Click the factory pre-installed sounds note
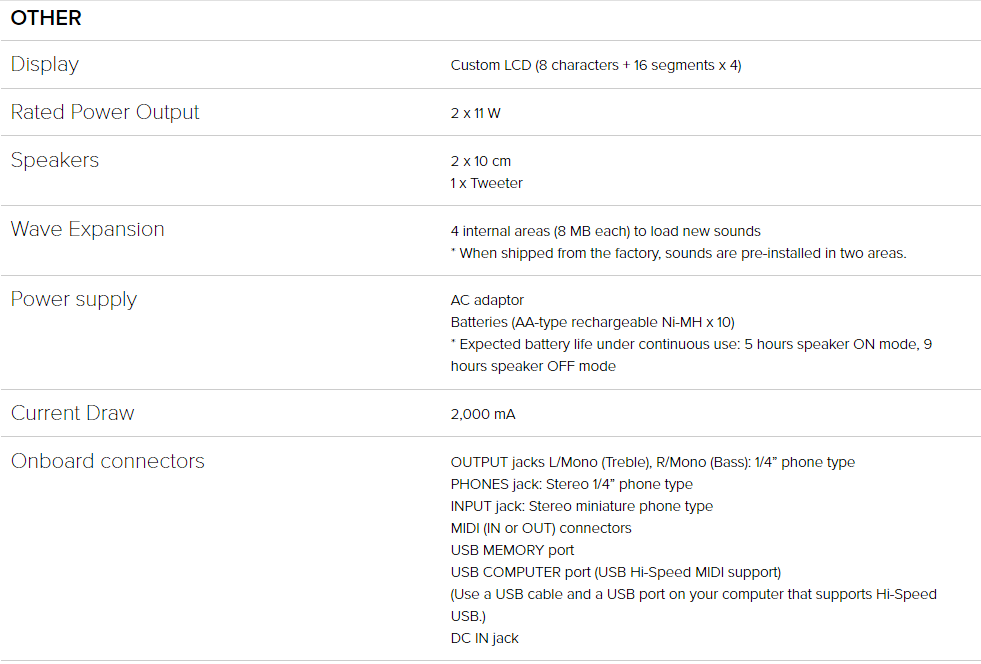The height and width of the screenshot is (664, 981). click(x=678, y=253)
